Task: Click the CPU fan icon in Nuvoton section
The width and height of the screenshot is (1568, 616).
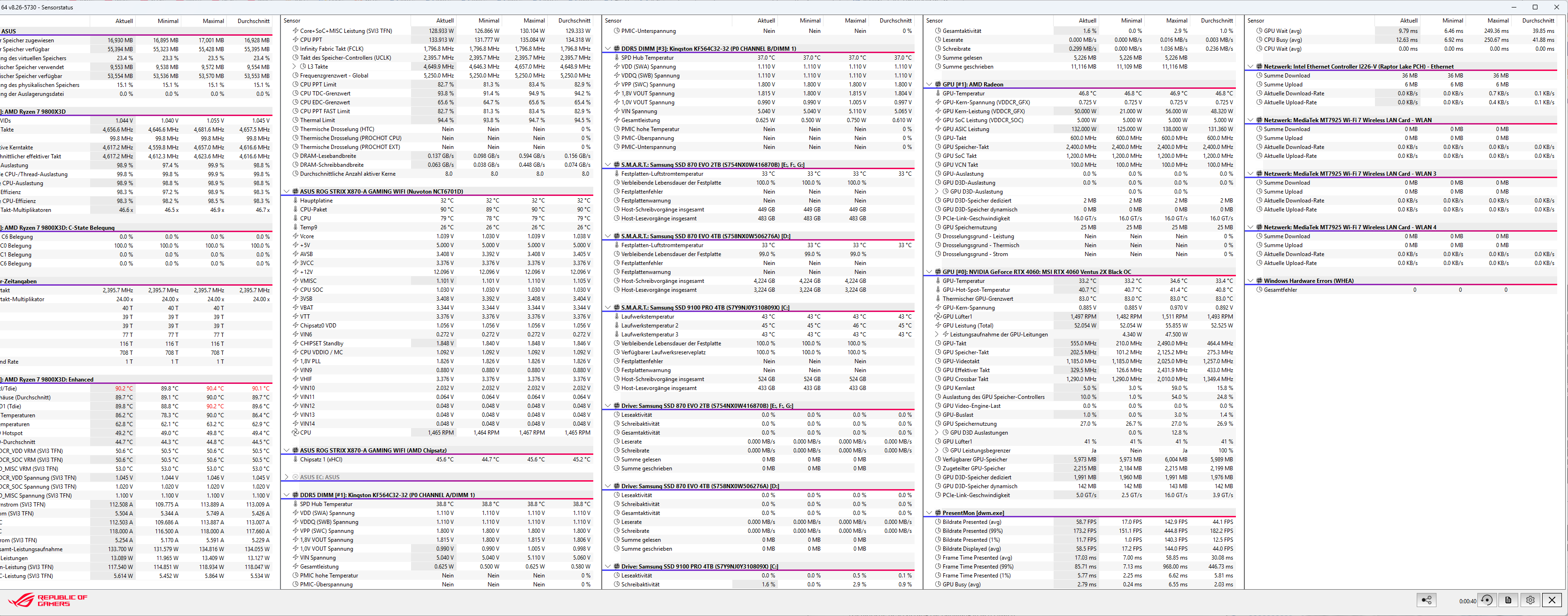Action: [295, 433]
